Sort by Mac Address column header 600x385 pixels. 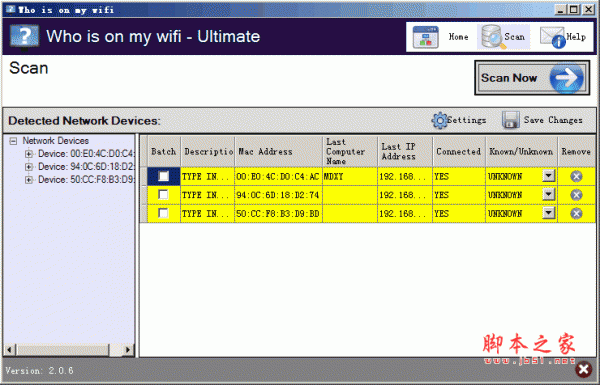279,152
